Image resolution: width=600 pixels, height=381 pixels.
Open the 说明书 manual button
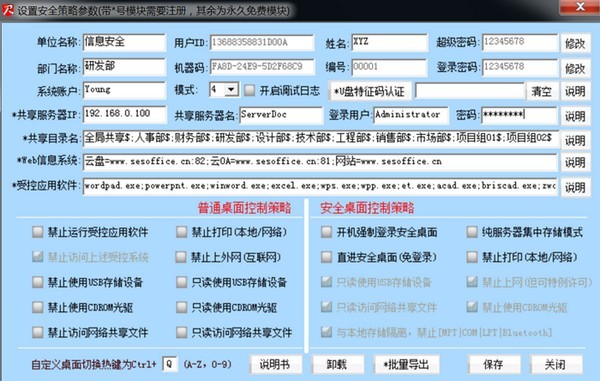(275, 365)
